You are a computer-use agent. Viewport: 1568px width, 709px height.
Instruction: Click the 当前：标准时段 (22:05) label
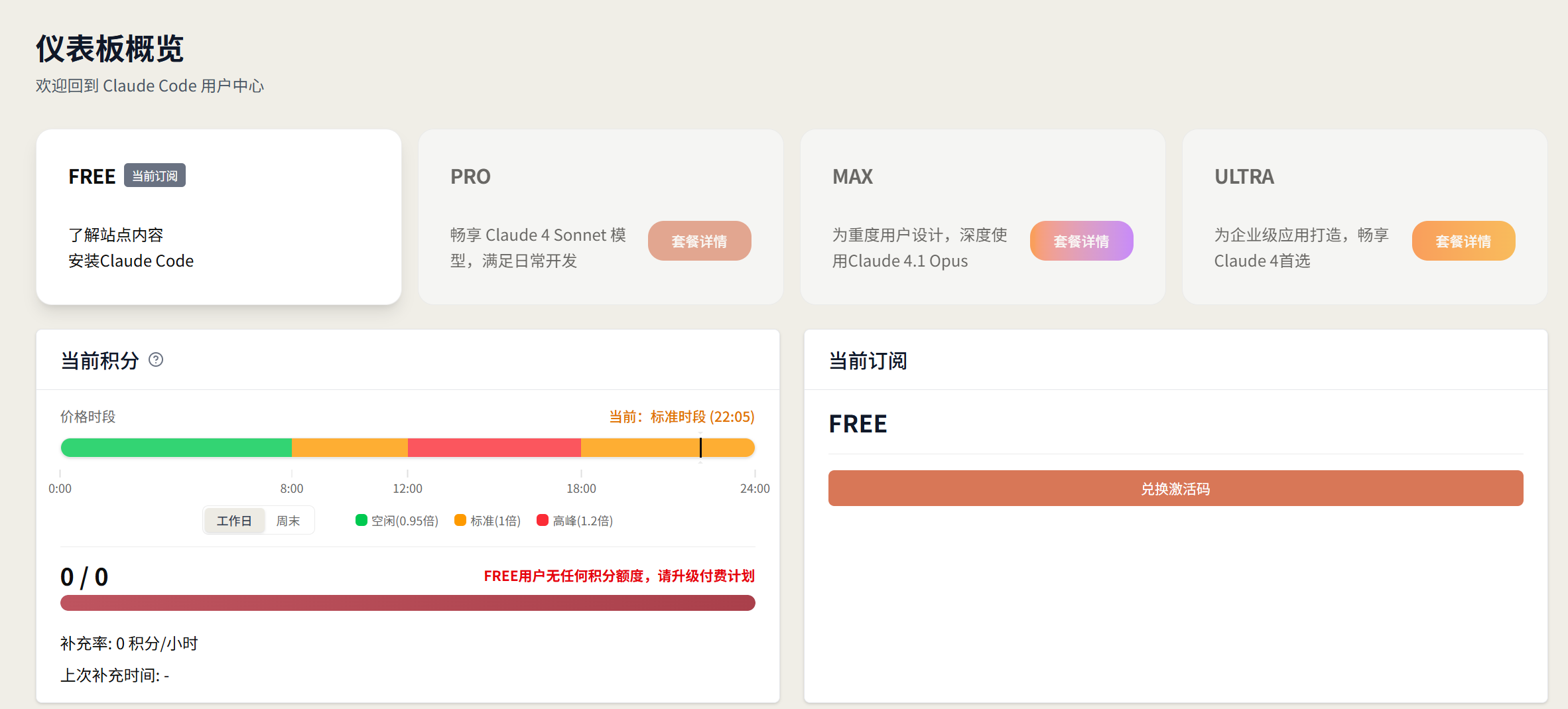coord(682,417)
